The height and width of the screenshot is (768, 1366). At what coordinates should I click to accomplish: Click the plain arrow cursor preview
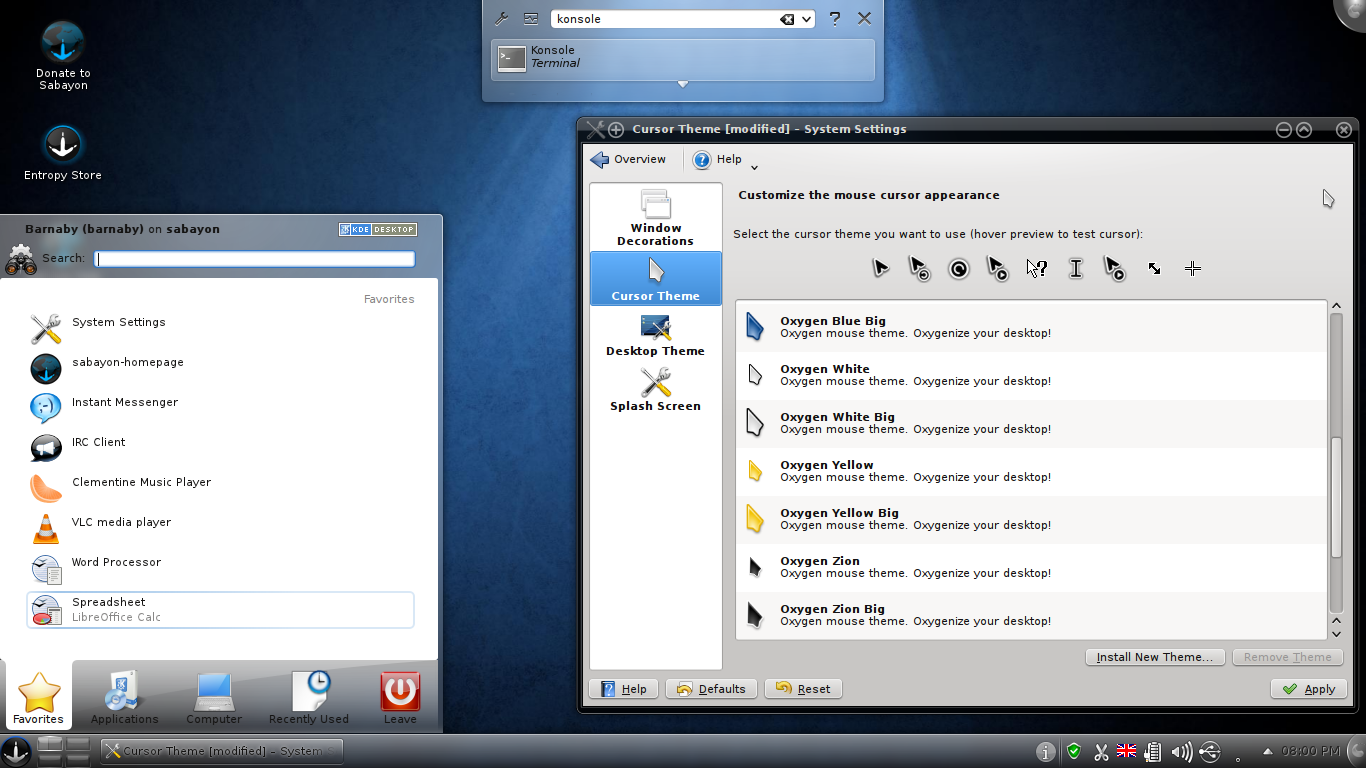click(880, 268)
